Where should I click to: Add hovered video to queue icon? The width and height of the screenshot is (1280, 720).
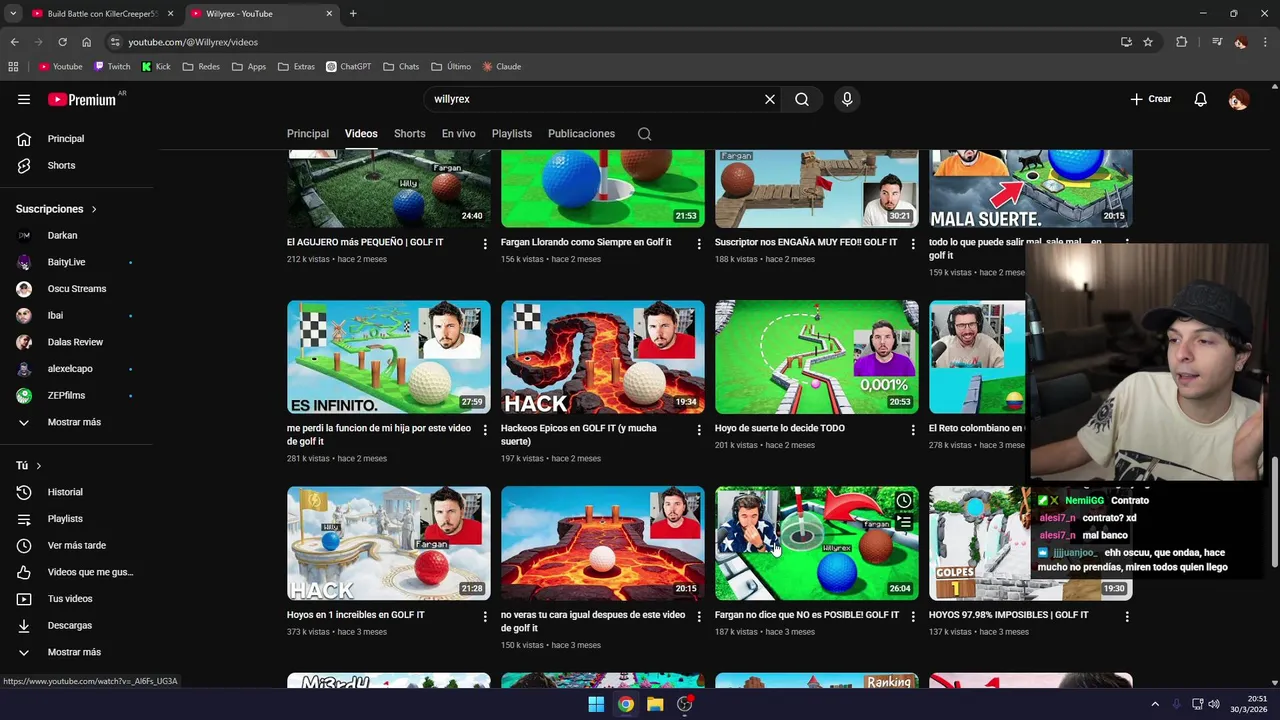point(904,522)
